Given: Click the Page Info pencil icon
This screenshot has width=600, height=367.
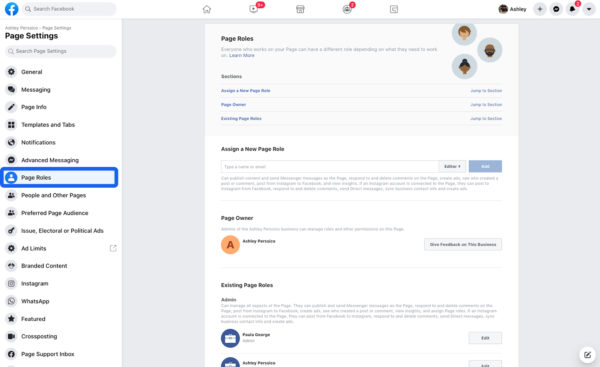Looking at the screenshot, I should [x=11, y=107].
